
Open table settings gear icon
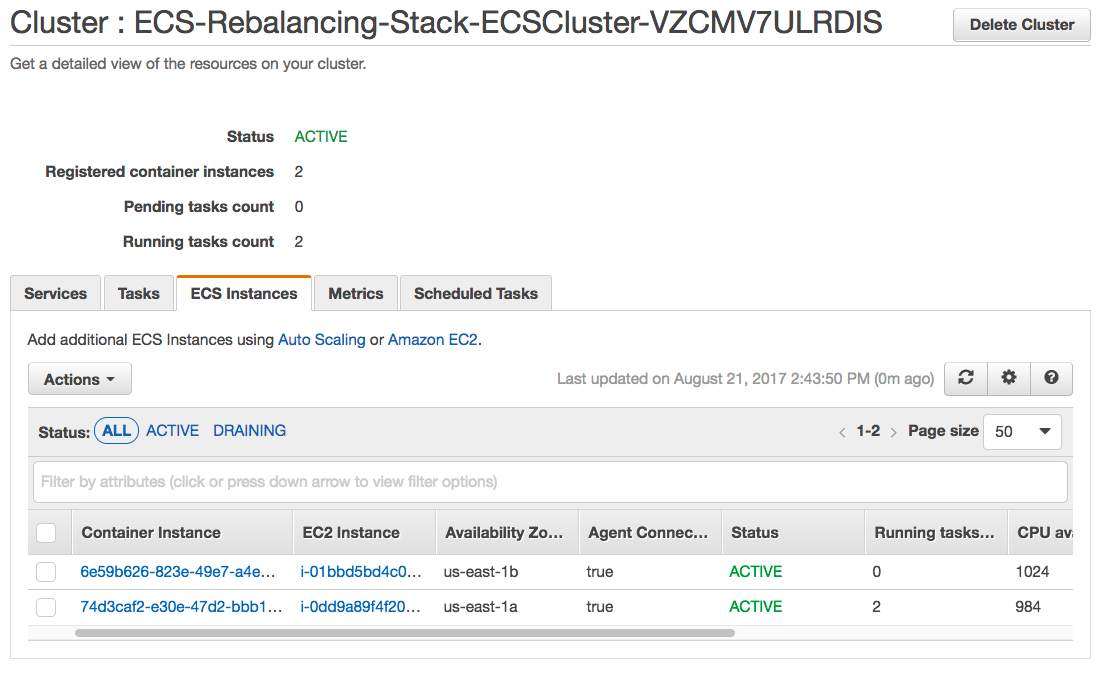point(1009,378)
